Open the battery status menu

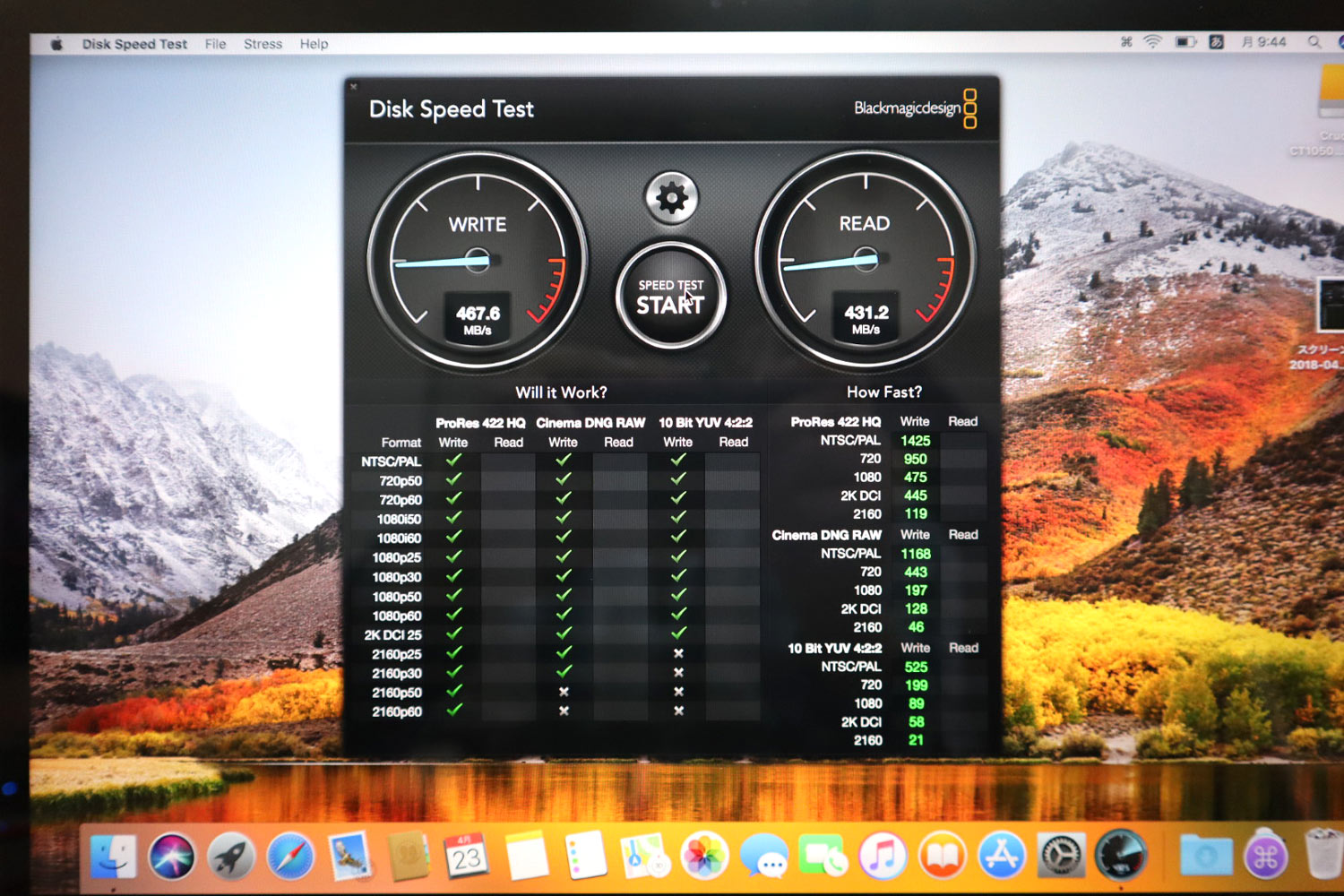pos(1185,42)
